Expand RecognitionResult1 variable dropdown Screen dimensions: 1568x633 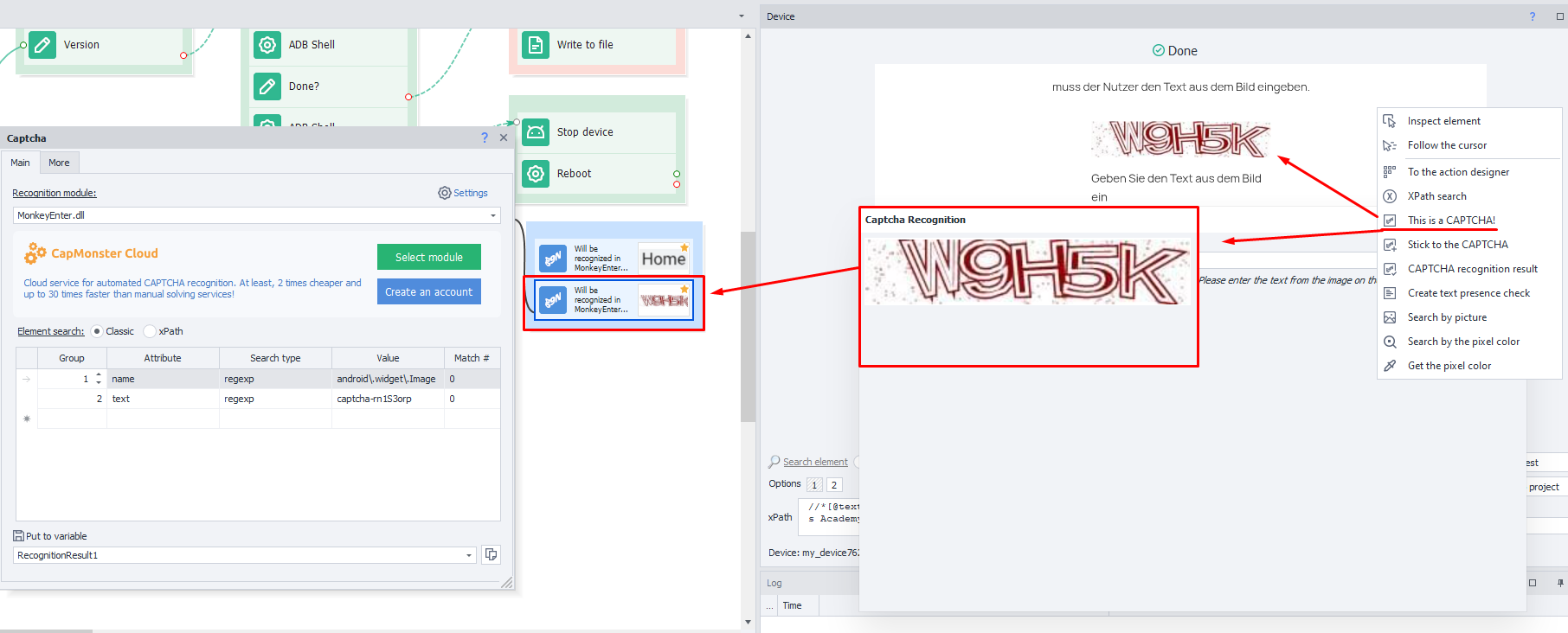pyautogui.click(x=469, y=555)
